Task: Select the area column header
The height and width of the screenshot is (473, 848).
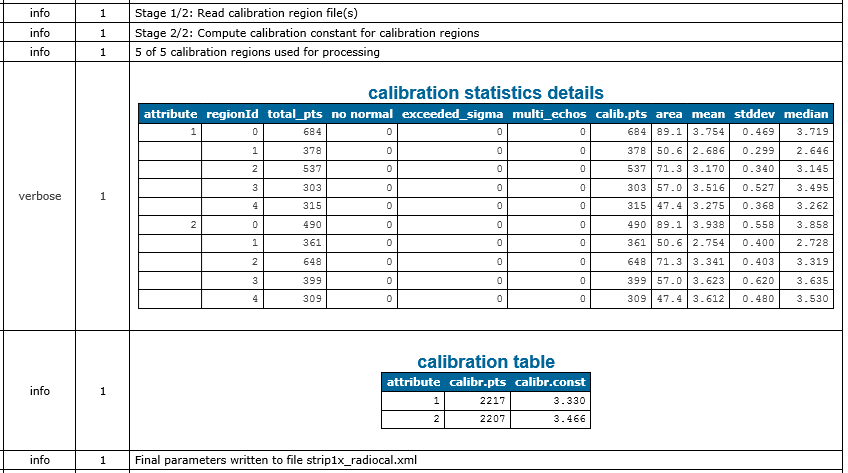Action: (669, 114)
